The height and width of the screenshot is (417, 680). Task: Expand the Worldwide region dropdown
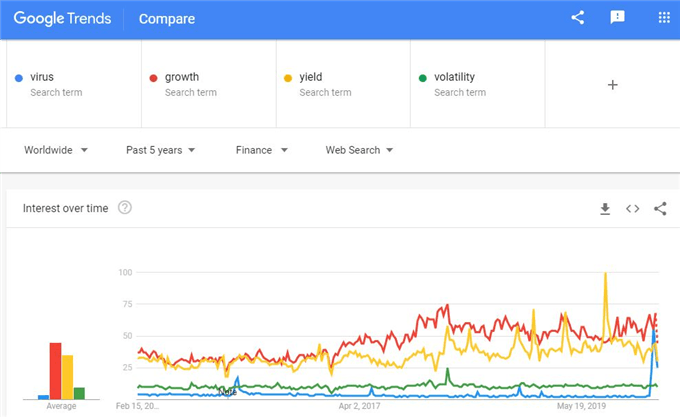tap(56, 150)
